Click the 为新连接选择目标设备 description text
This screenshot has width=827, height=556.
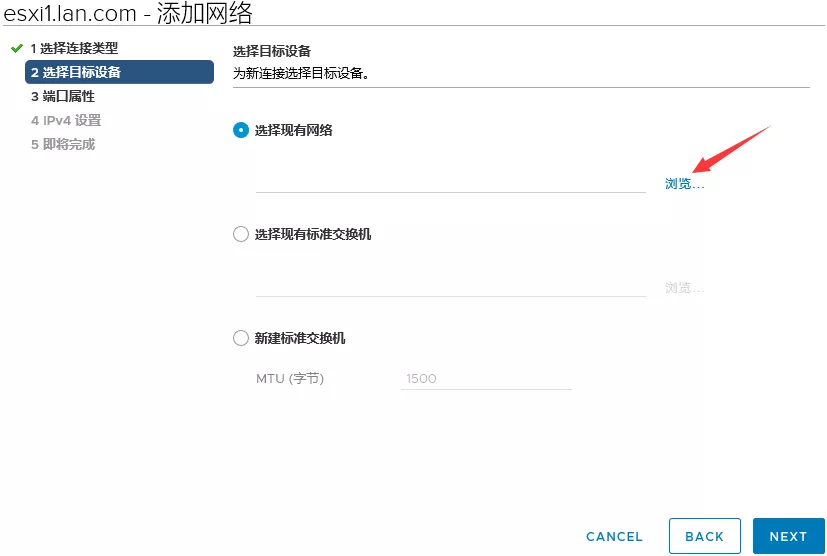301,73
